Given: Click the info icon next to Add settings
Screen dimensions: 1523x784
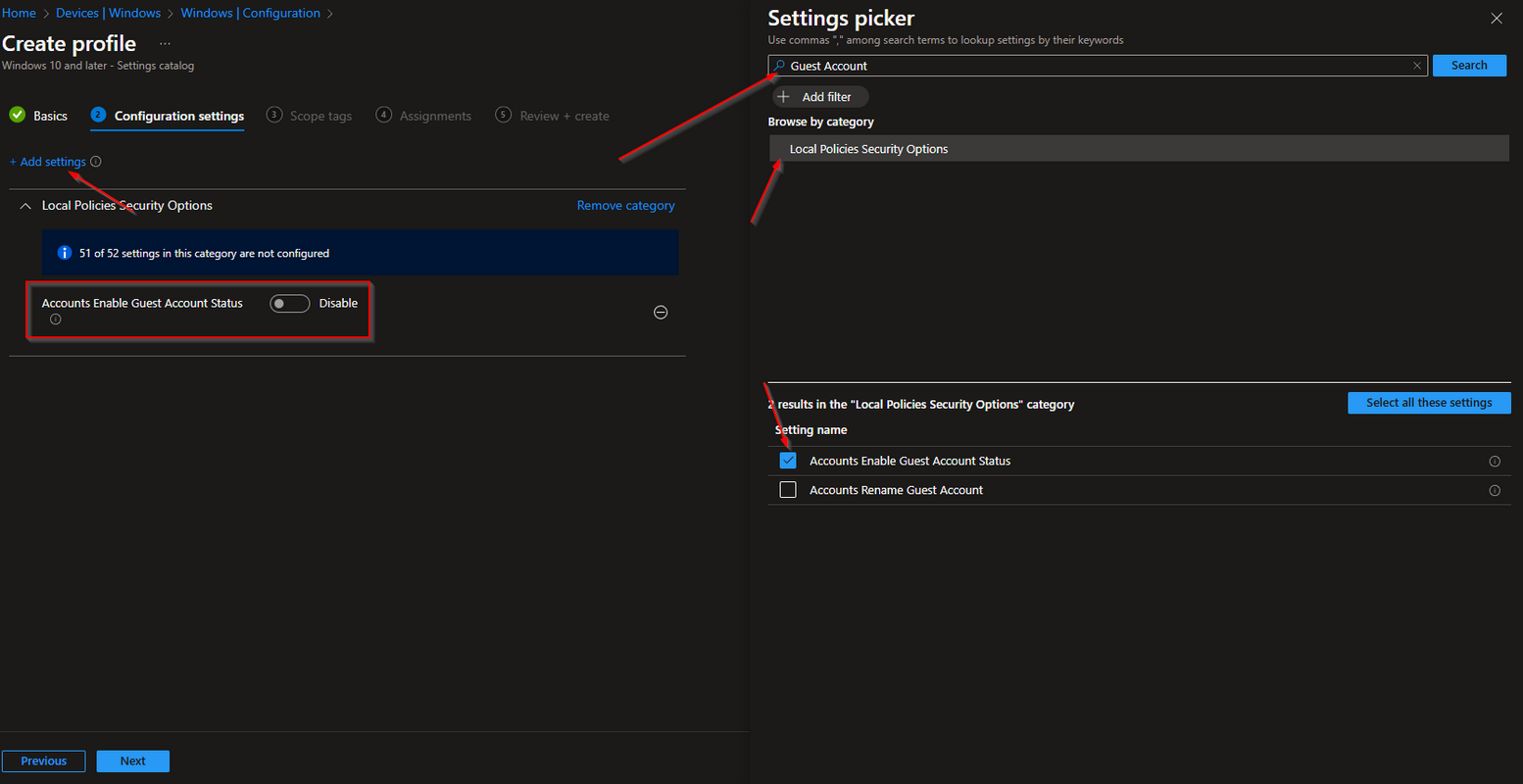Looking at the screenshot, I should [96, 162].
